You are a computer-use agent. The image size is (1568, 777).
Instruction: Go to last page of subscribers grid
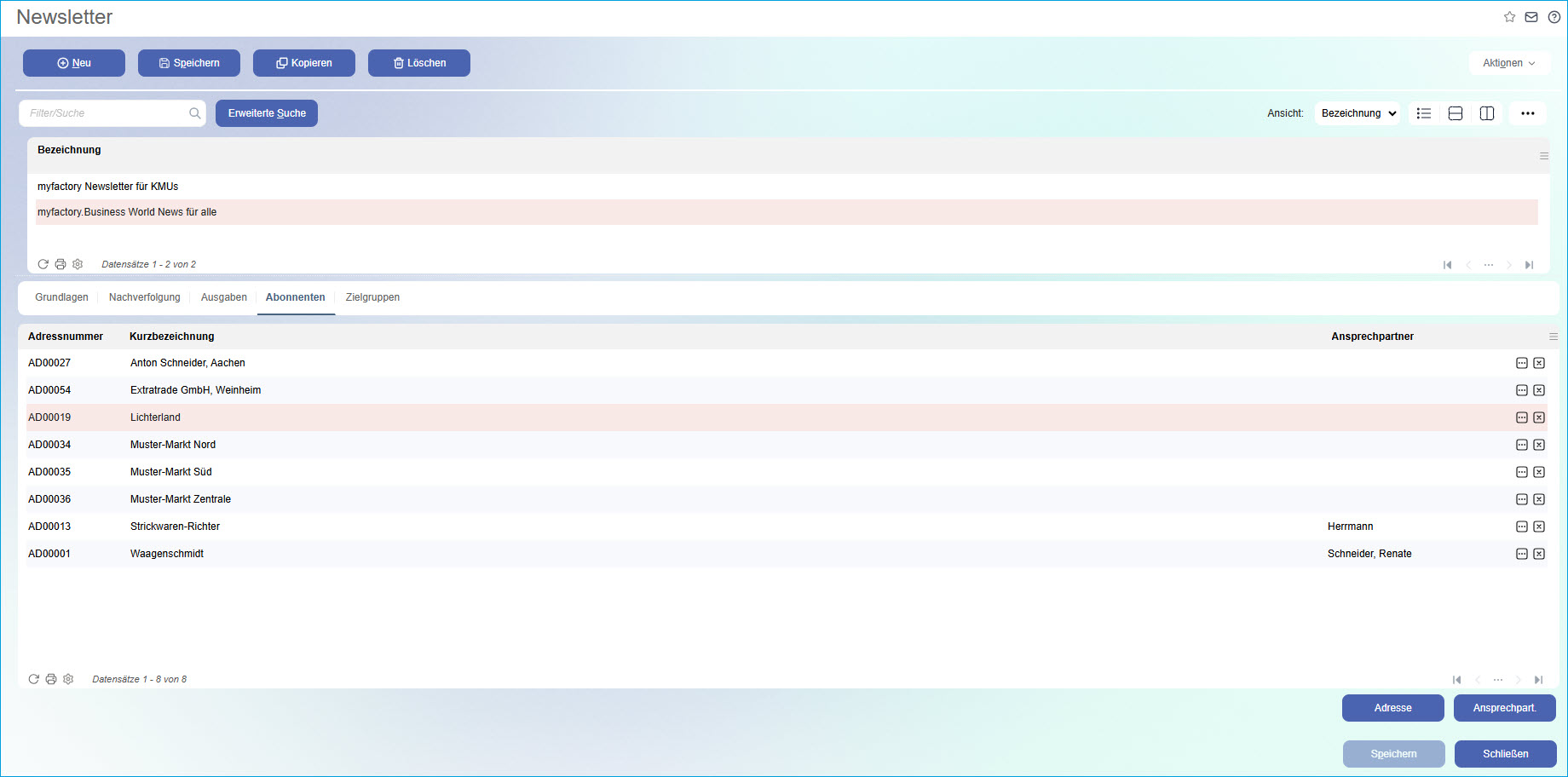(1539, 680)
